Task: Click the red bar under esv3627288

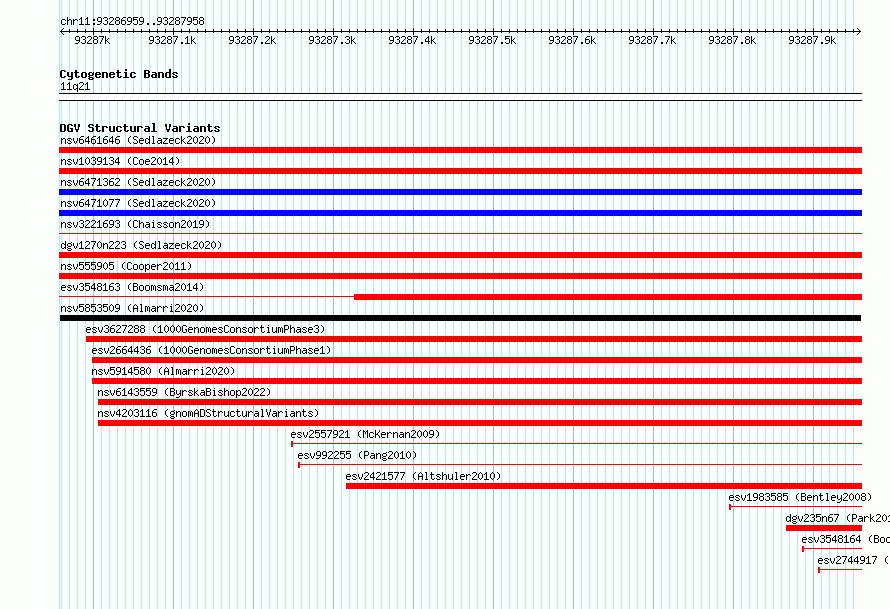Action: click(x=474, y=339)
